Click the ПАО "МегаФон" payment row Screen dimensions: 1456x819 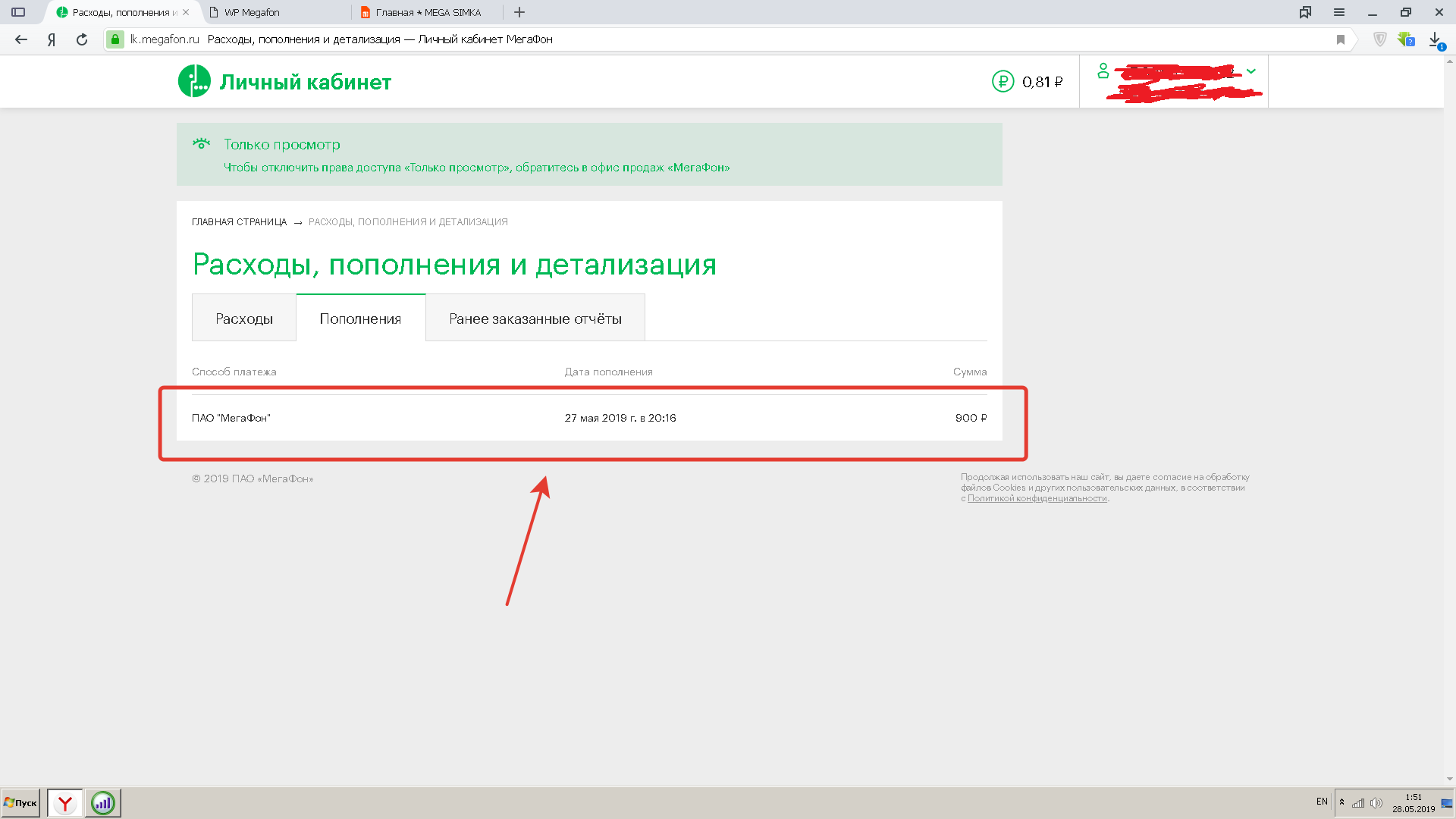click(589, 418)
